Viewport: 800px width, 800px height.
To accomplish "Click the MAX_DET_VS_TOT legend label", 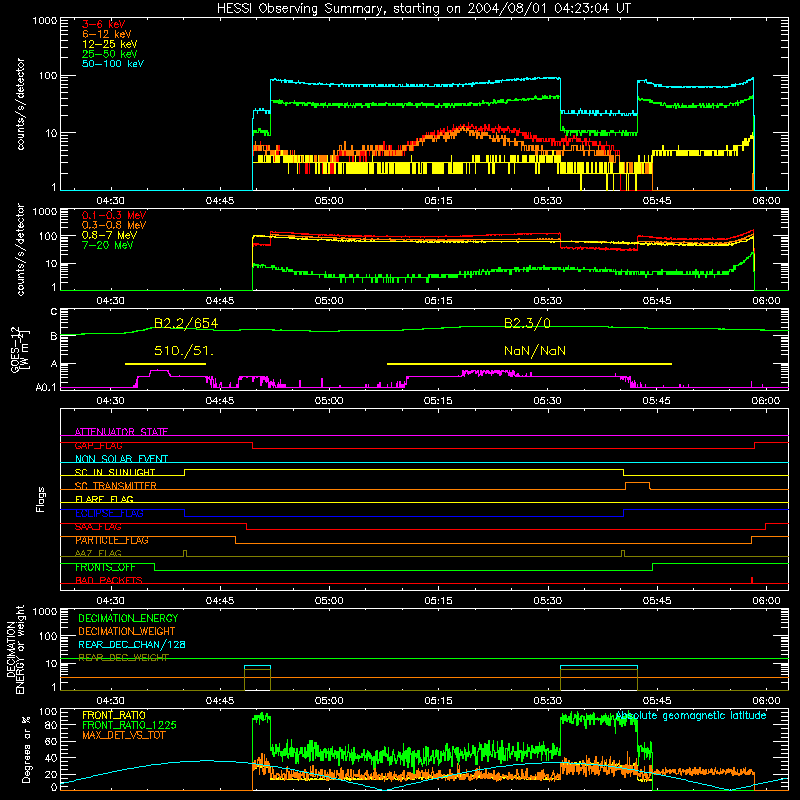I will 123,735.
